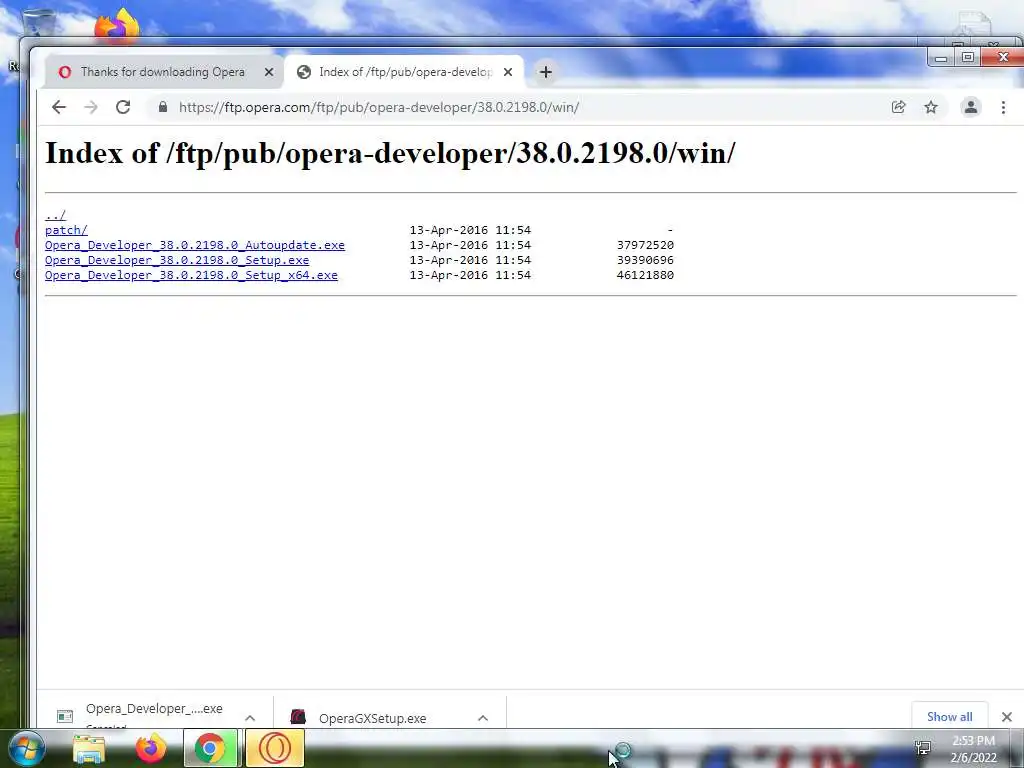
Task: Expand options for OperaGXSetup.exe download
Action: point(483,718)
